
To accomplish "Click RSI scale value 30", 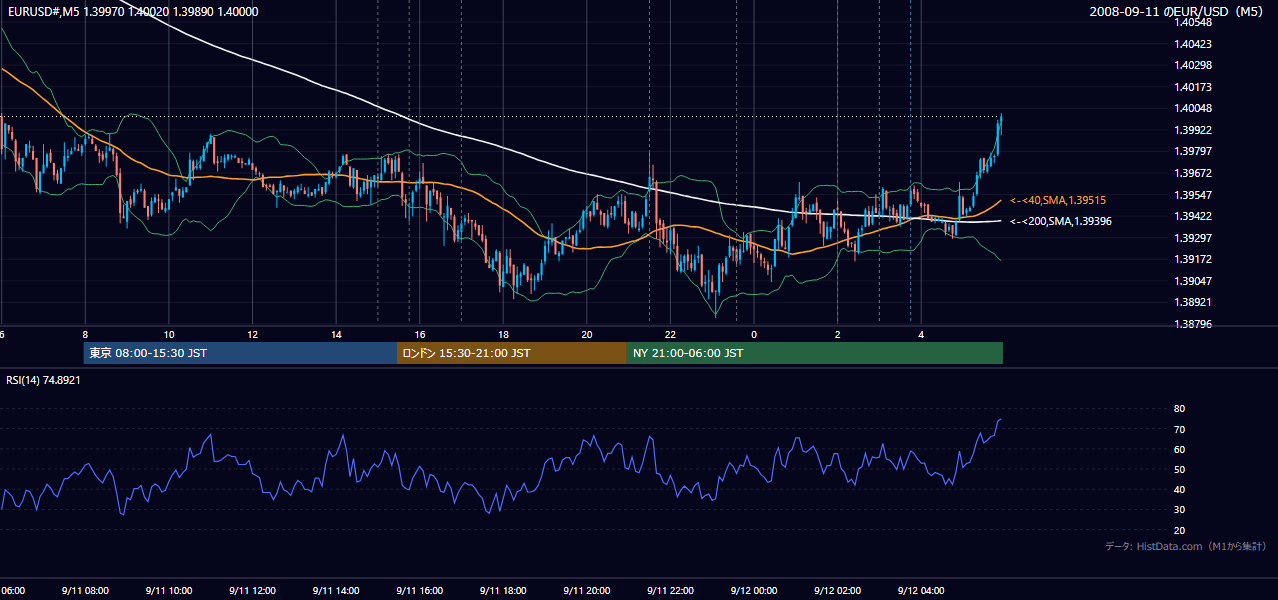I will [x=1180, y=510].
